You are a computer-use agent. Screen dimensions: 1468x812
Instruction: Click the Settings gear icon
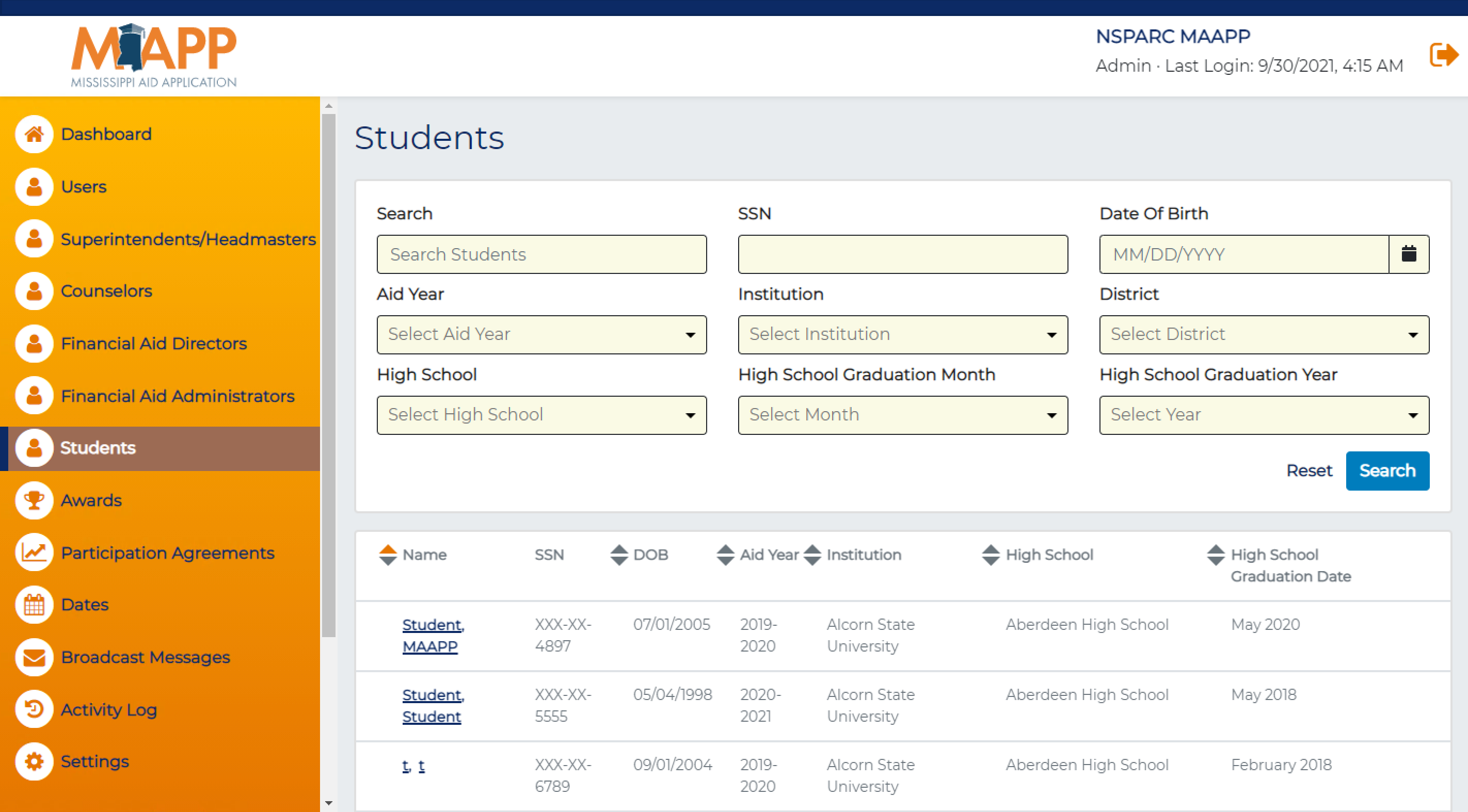[x=34, y=761]
